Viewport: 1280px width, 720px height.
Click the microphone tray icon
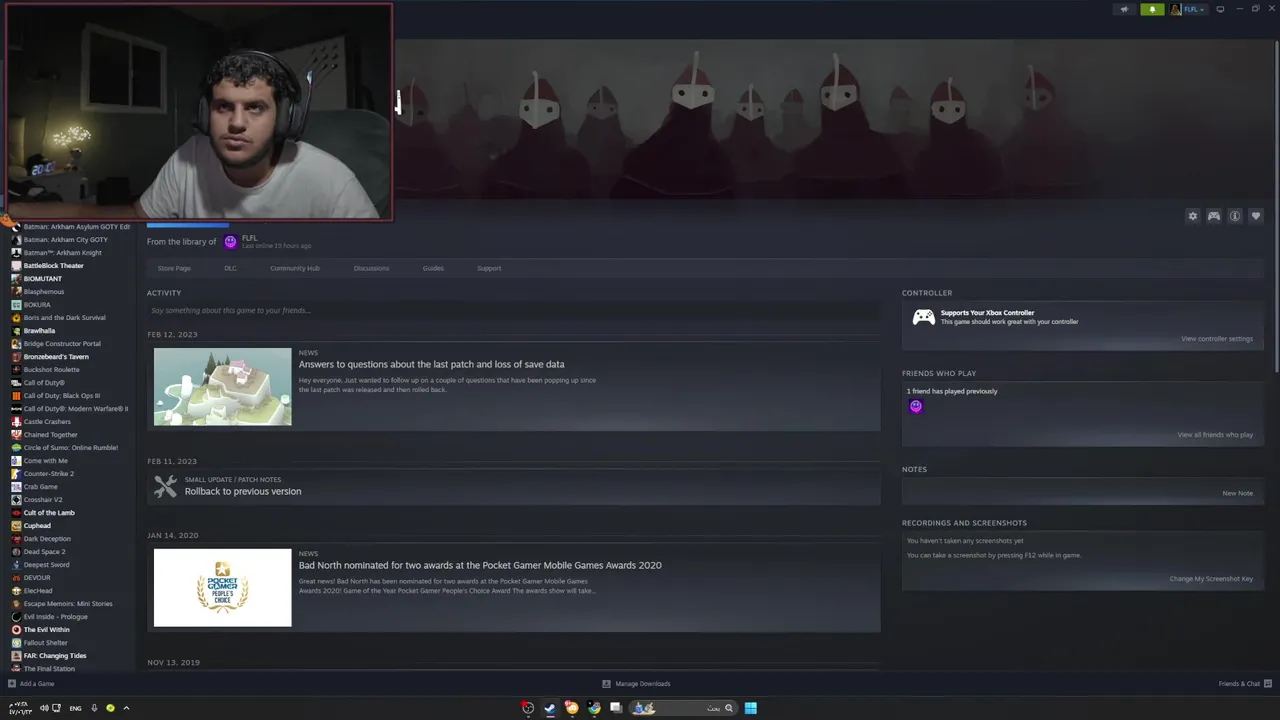(x=94, y=708)
